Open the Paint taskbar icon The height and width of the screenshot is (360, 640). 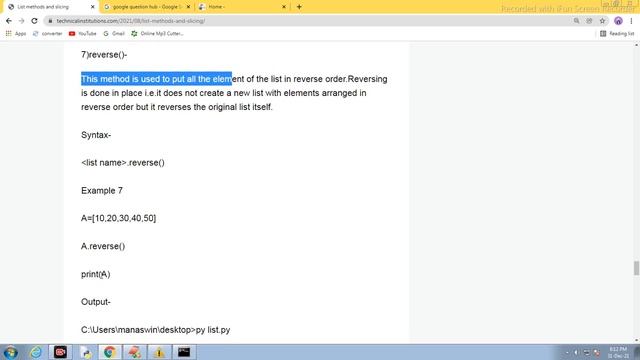(x=134, y=352)
